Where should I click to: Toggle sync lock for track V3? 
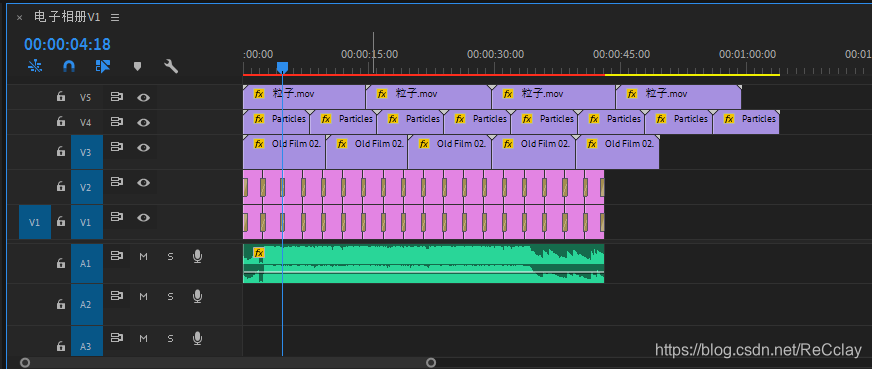[116, 147]
